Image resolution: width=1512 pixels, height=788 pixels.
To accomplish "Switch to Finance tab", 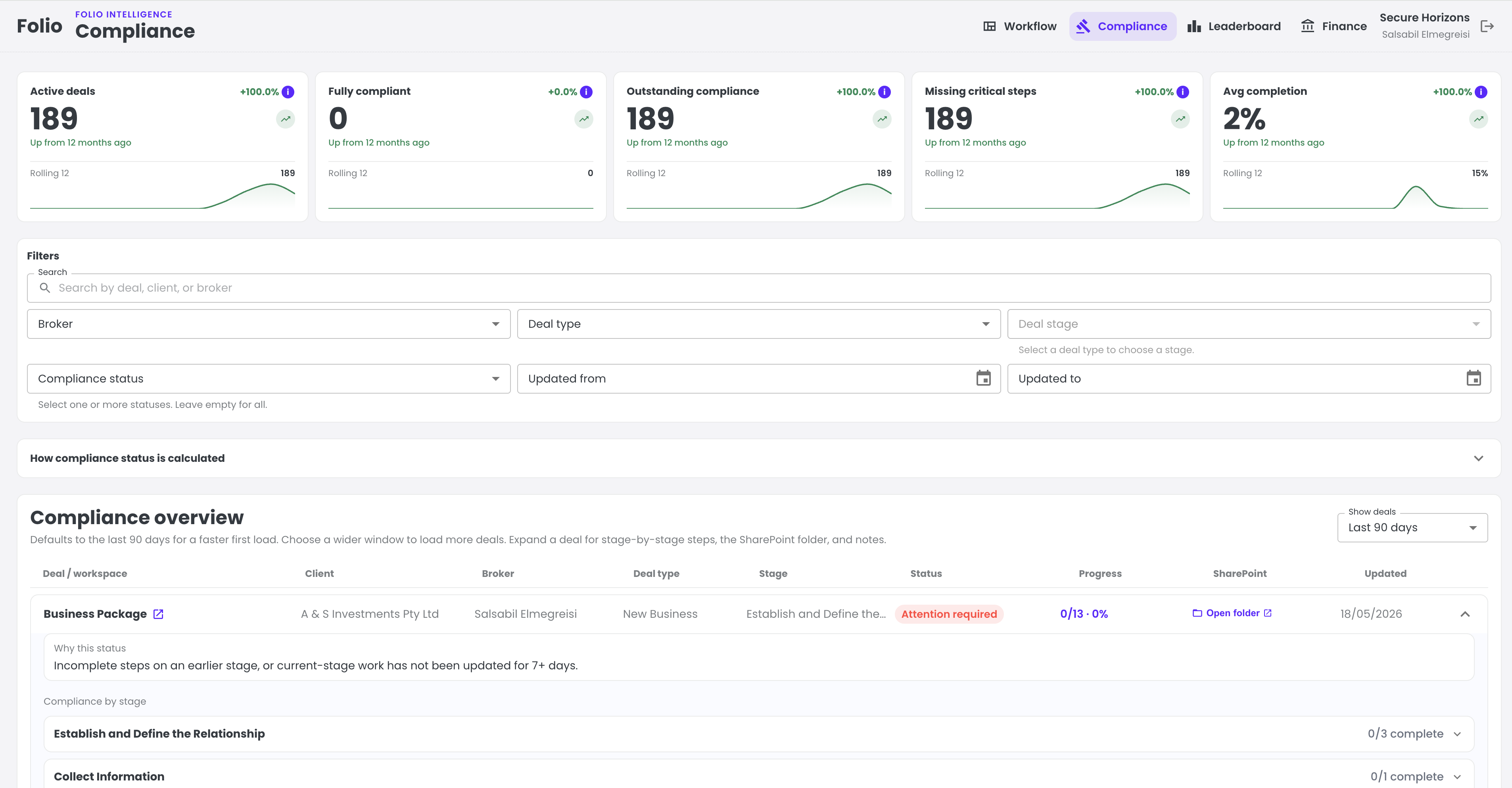I will tap(1334, 27).
